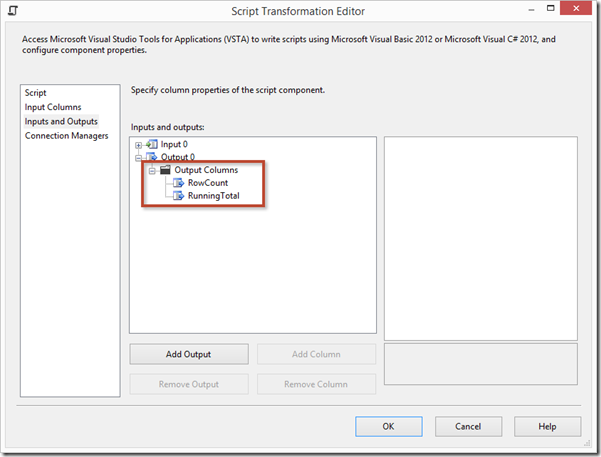601x457 pixels.
Task: Minimize the Script Transformation Editor window
Action: coord(531,10)
